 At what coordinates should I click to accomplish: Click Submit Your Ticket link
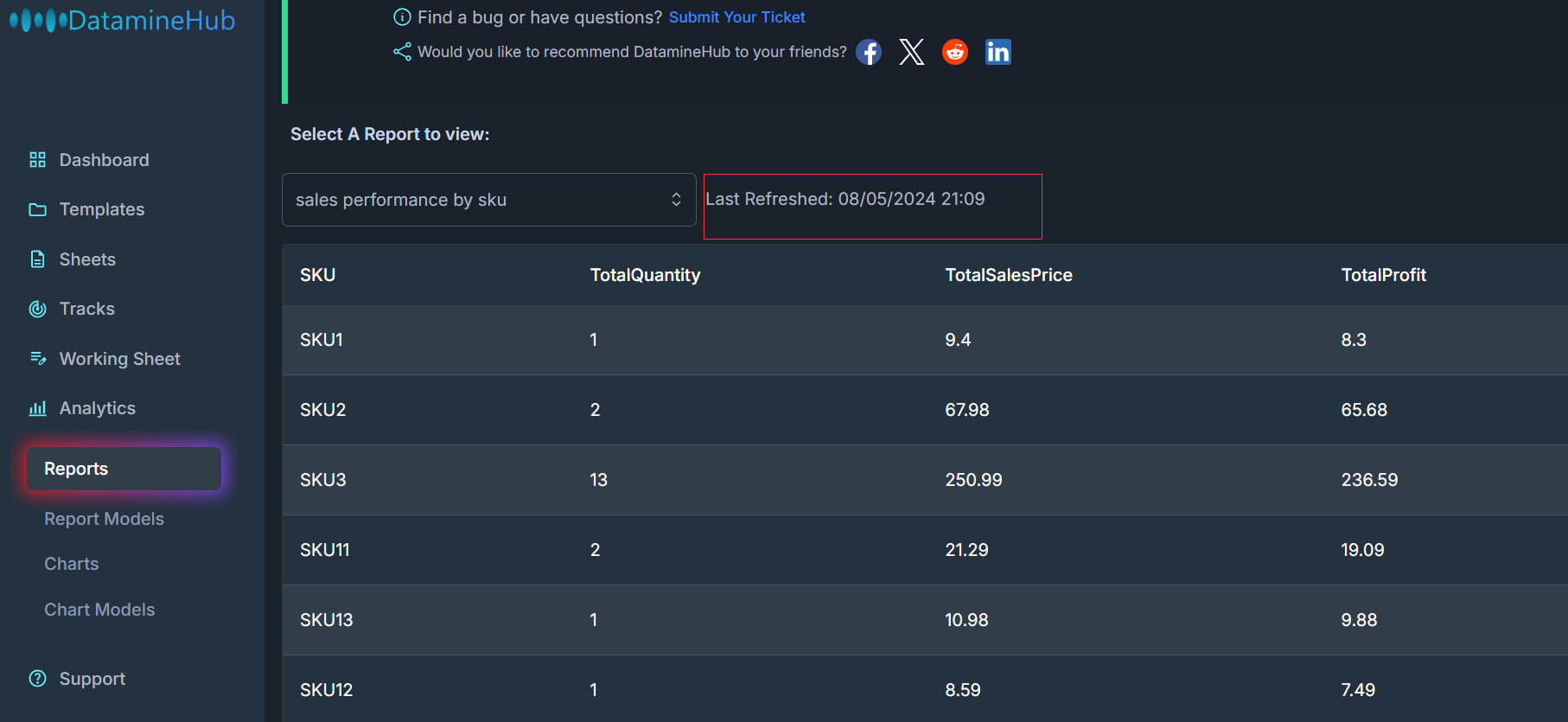tap(736, 17)
